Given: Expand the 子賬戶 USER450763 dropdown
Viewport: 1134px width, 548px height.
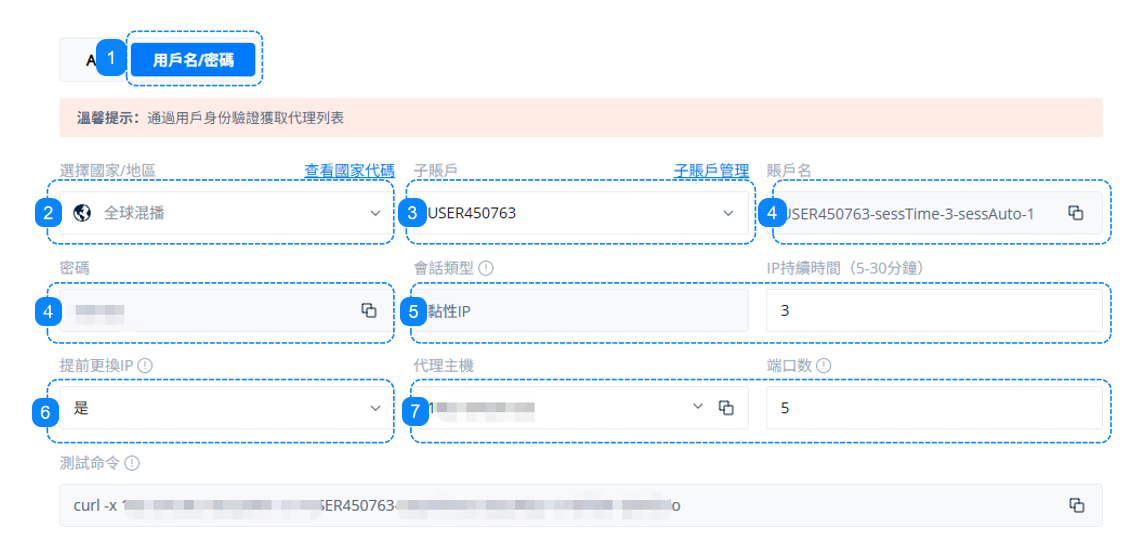Looking at the screenshot, I should click(580, 213).
